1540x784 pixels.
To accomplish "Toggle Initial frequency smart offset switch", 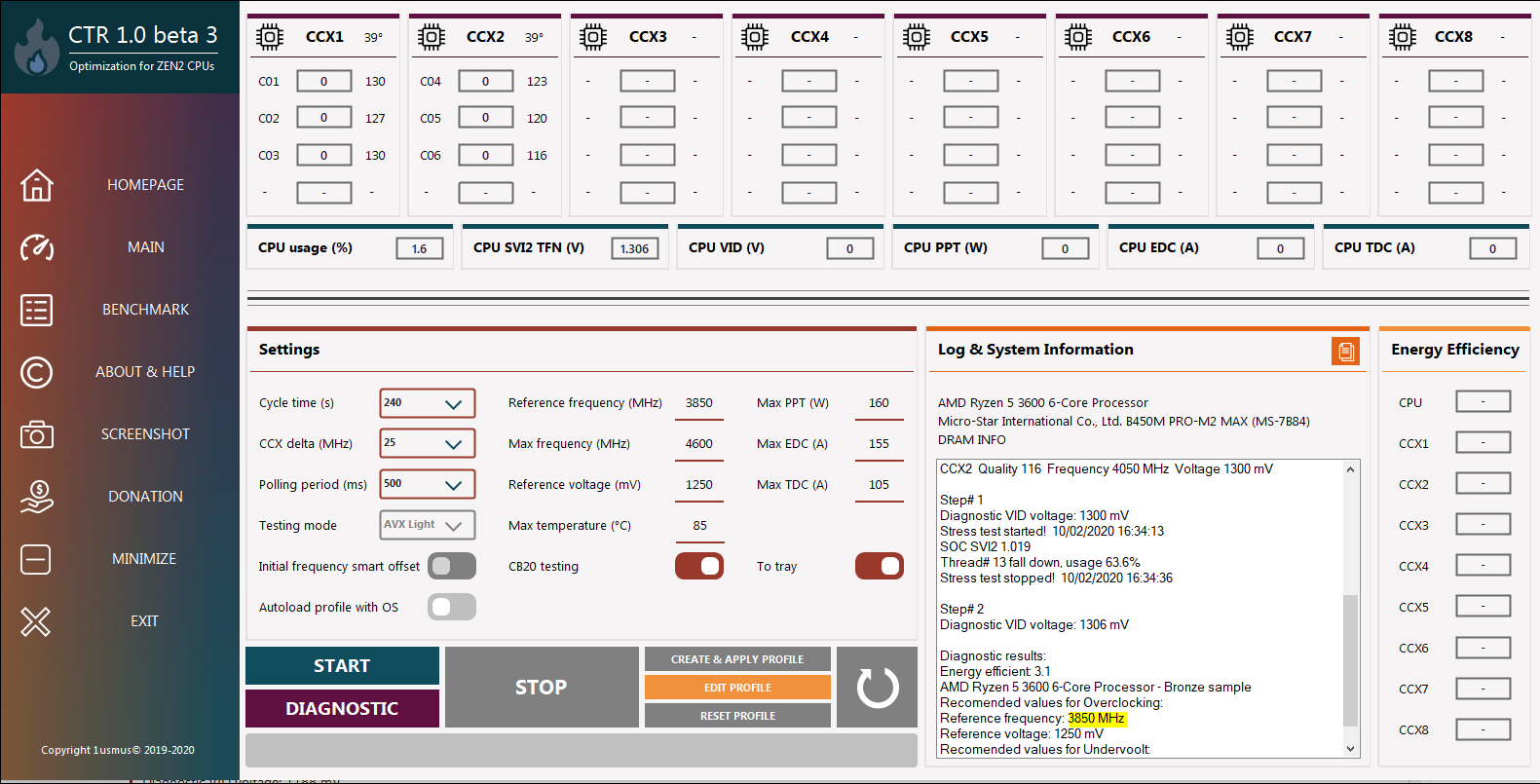I will click(x=452, y=566).
